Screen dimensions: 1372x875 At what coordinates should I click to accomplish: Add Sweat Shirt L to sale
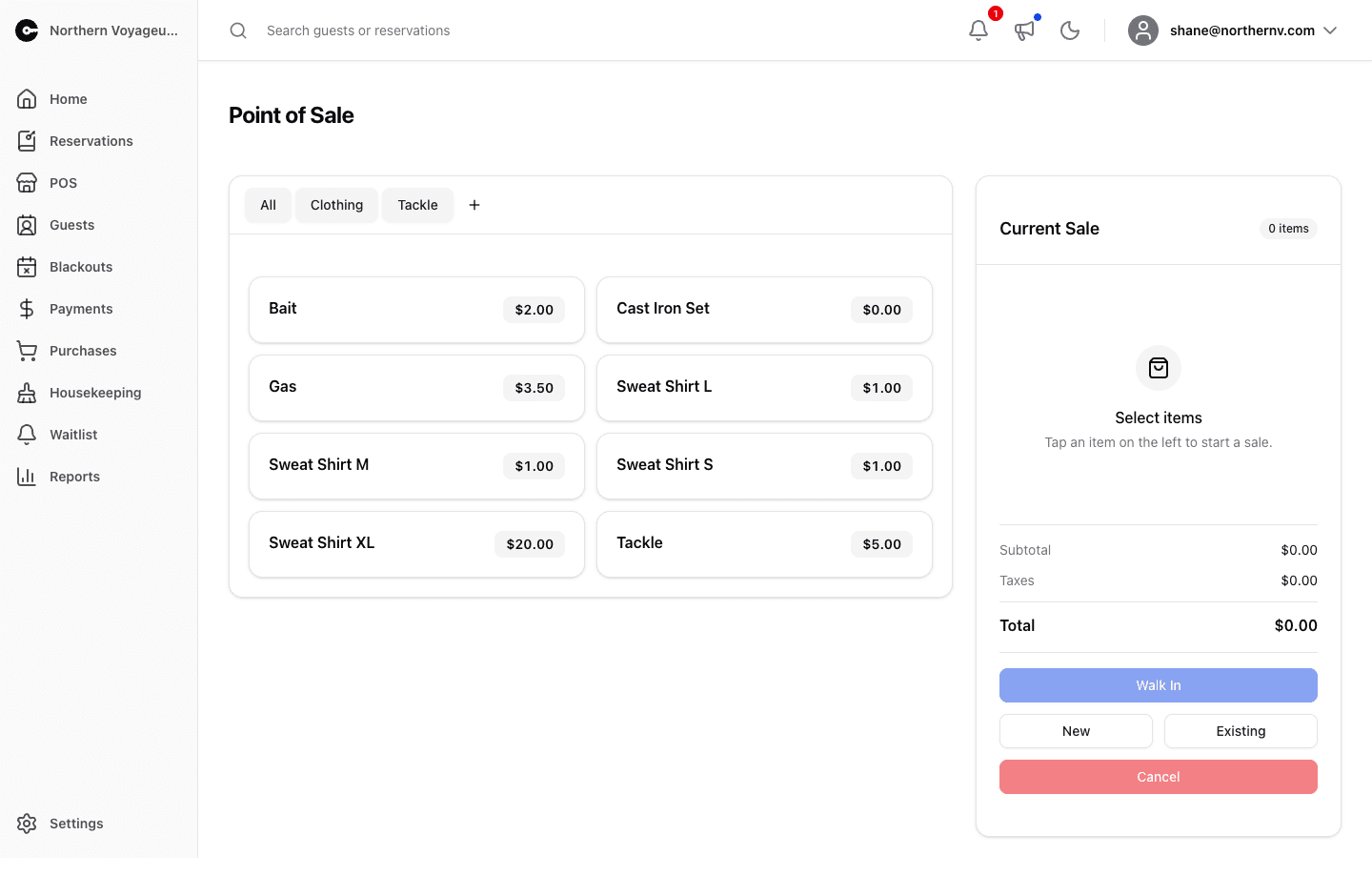tap(764, 388)
